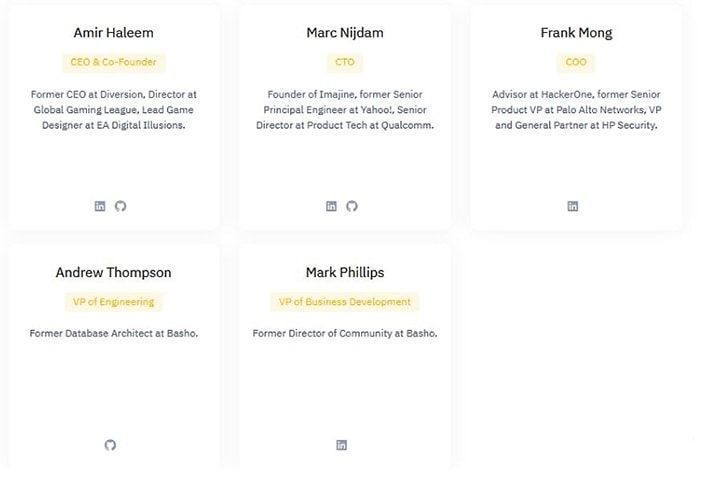Select the VP of Business Development badge

pyautogui.click(x=344, y=302)
